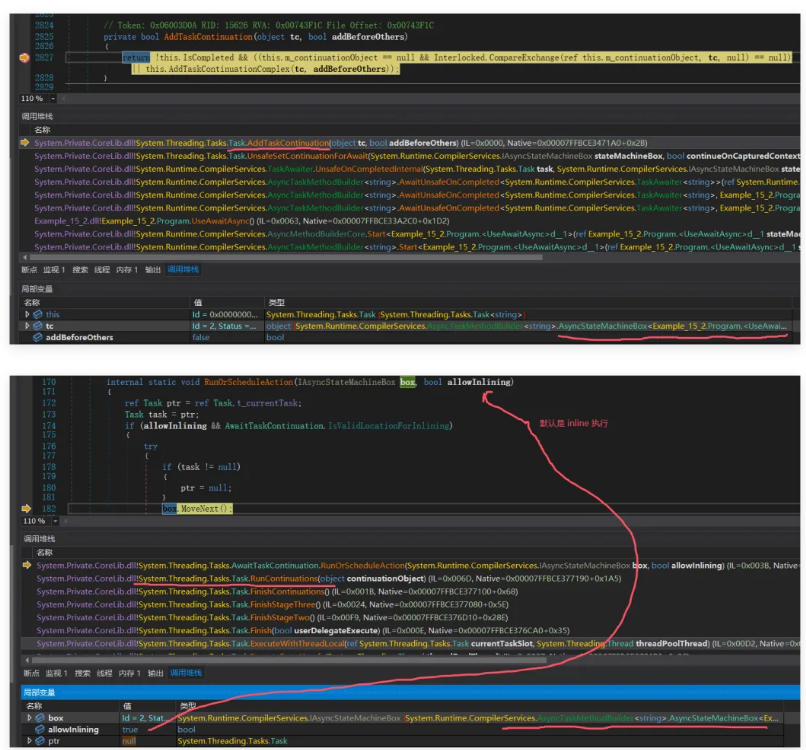Click the horizontal scrollbar under the AddTaskContinuation call stack

click(x=286, y=257)
